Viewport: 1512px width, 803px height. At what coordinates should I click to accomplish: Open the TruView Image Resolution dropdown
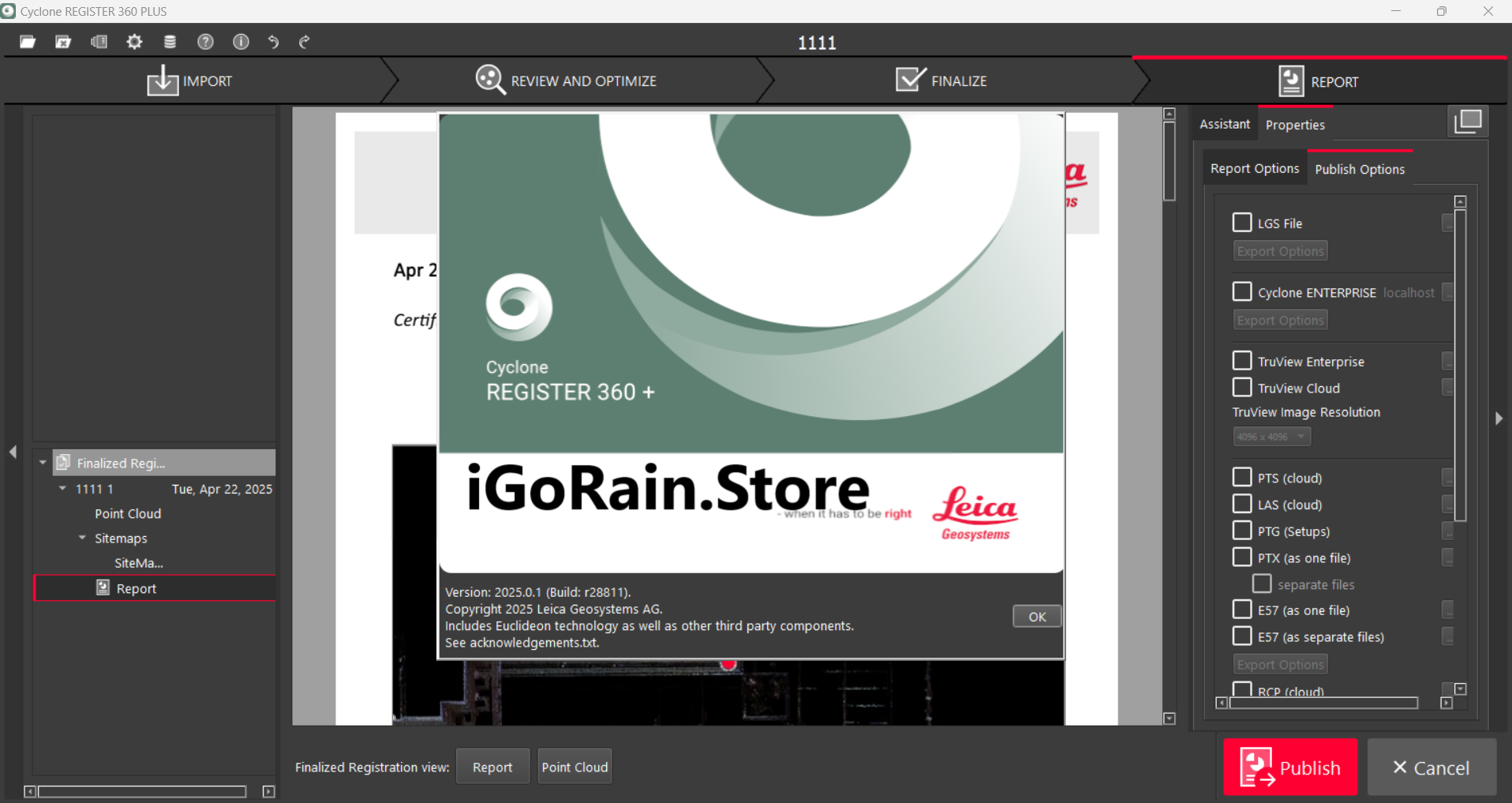coord(1271,436)
